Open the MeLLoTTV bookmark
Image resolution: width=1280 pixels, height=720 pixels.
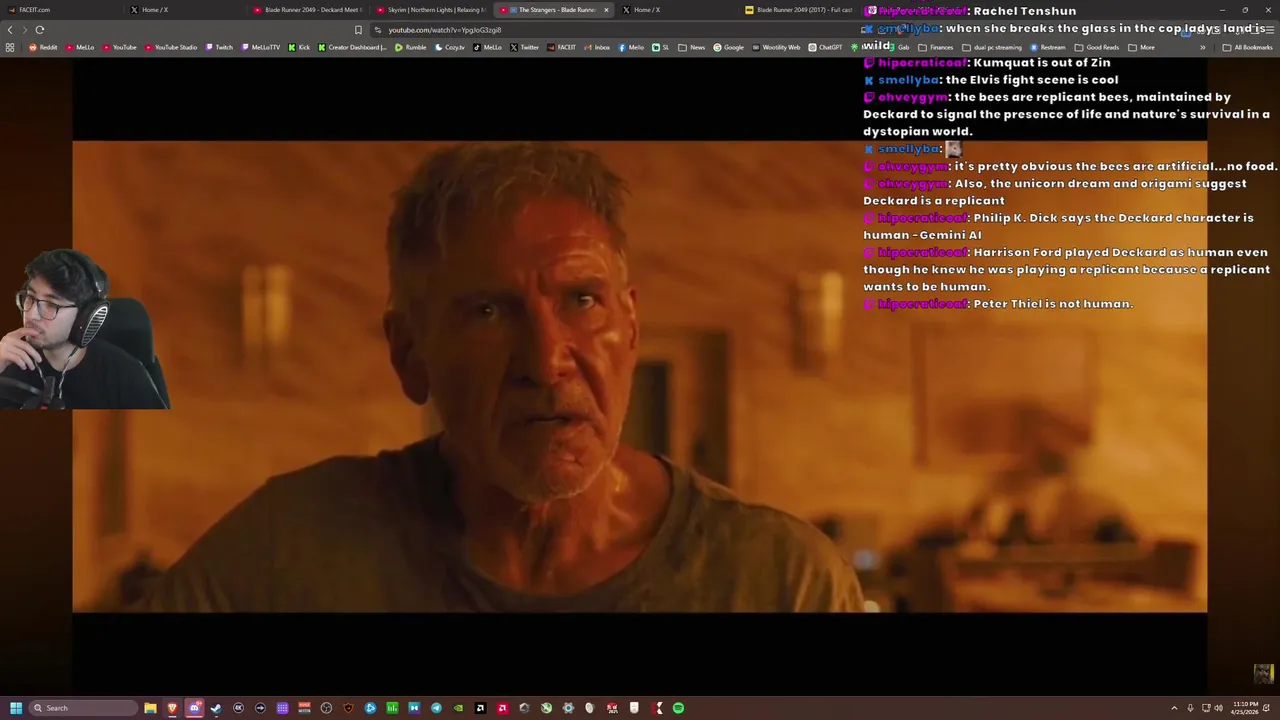click(x=261, y=47)
